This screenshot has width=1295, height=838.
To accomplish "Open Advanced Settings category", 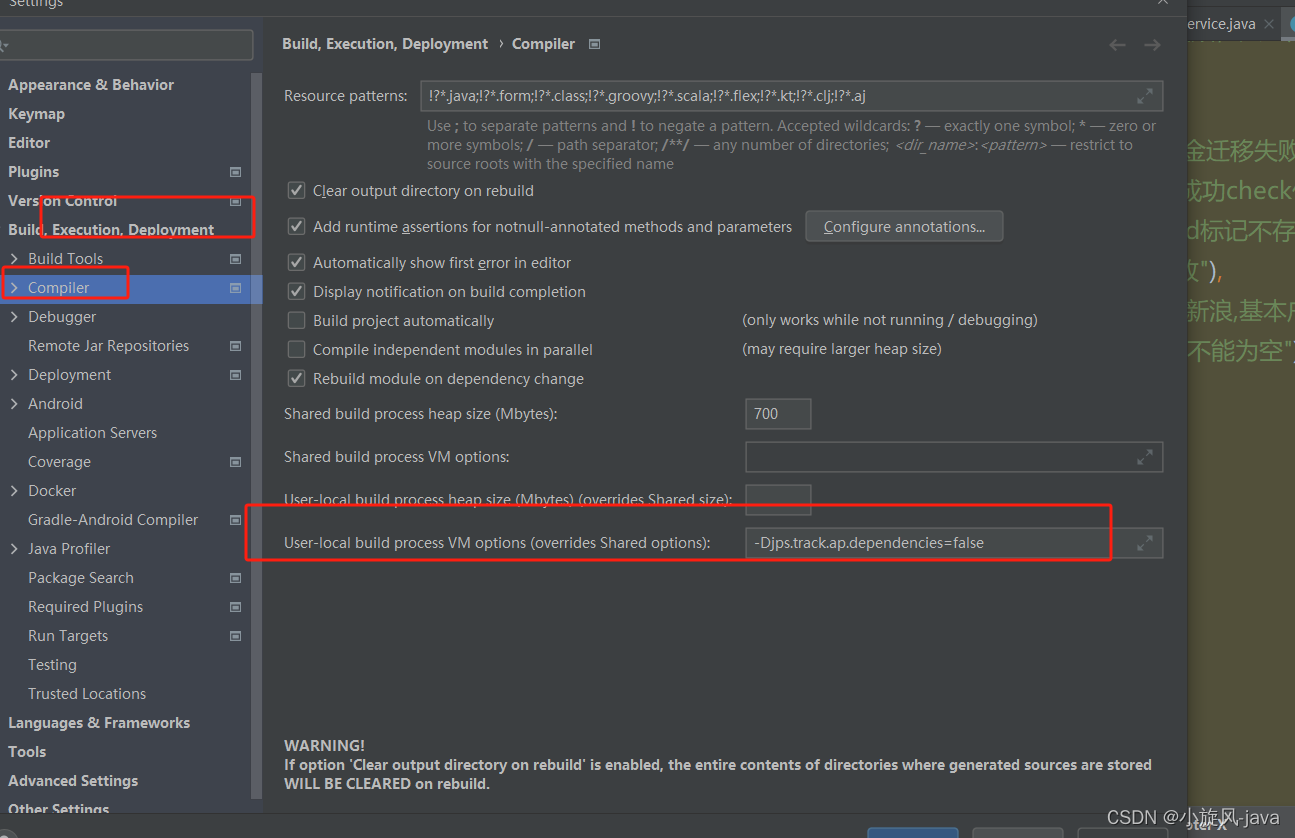I will pos(73,781).
